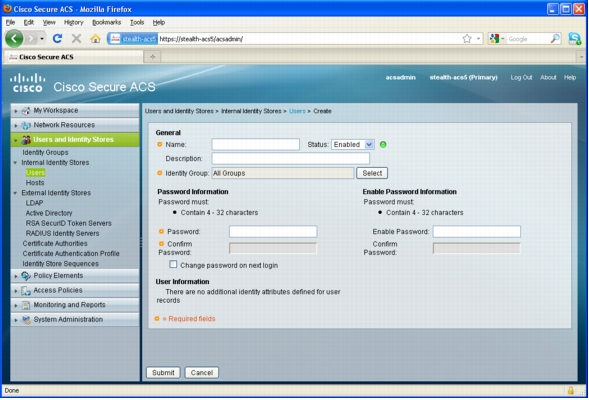Open the Help menu in menu bar
589x400 pixels.
[159, 22]
